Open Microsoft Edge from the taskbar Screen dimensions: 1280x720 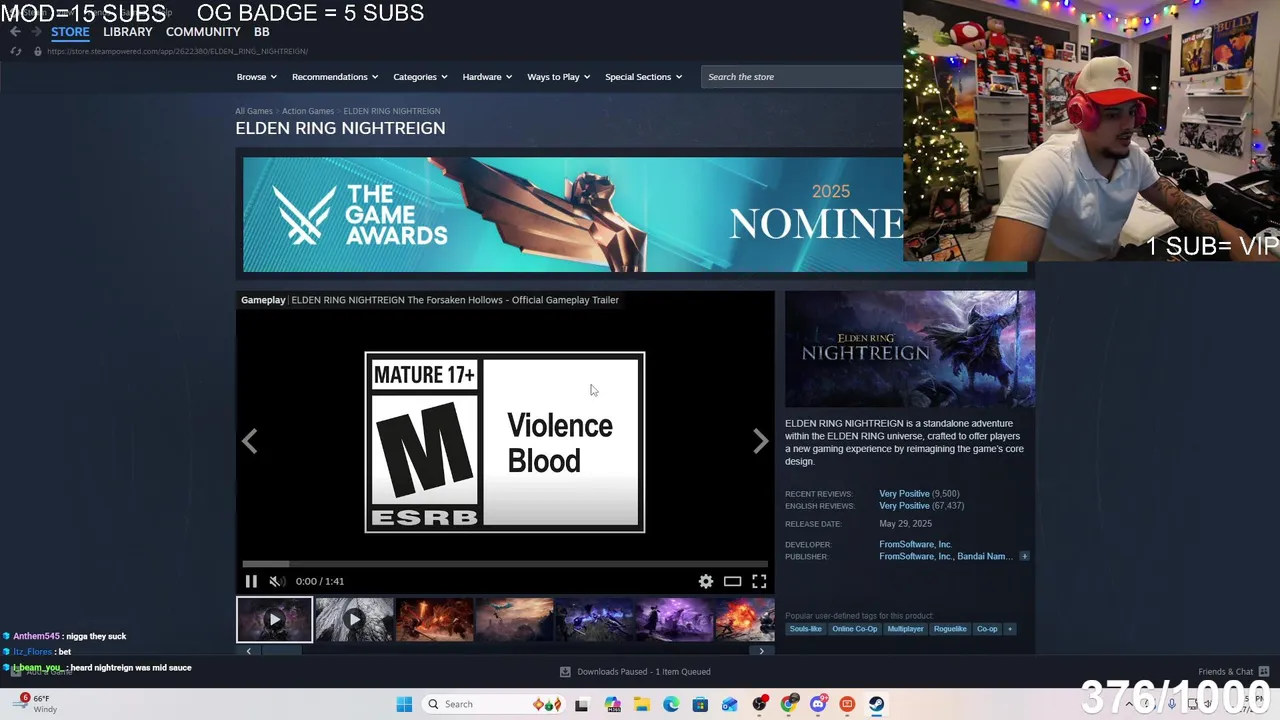click(x=671, y=704)
